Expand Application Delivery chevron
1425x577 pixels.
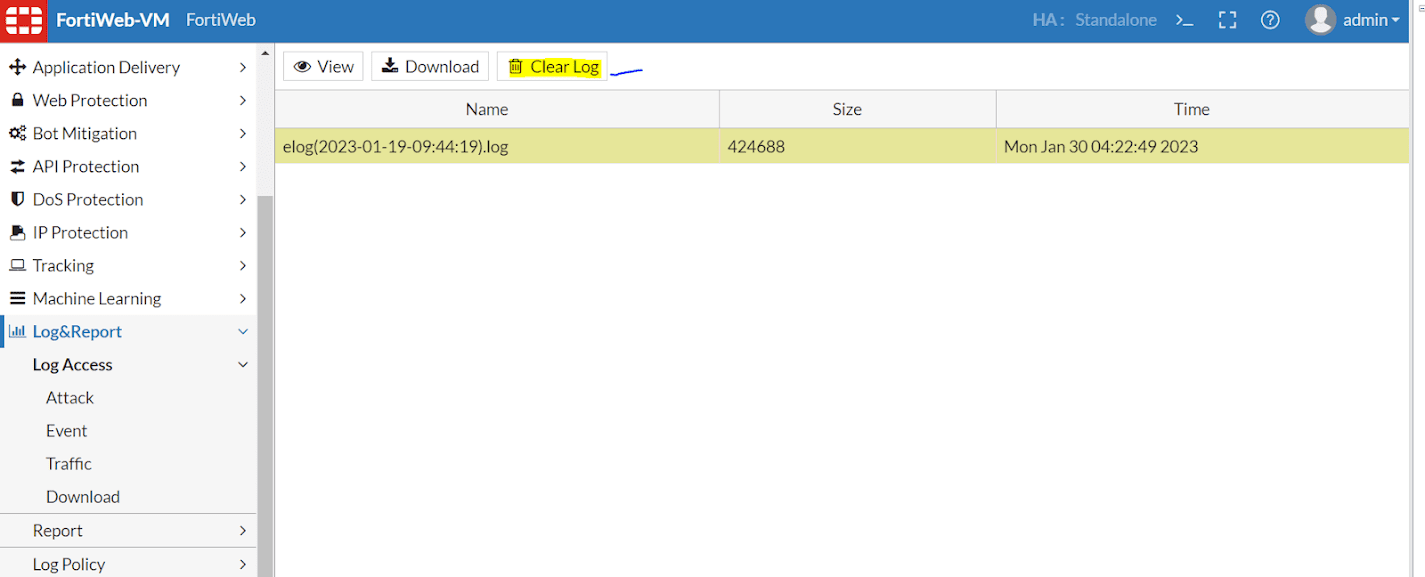pos(243,67)
